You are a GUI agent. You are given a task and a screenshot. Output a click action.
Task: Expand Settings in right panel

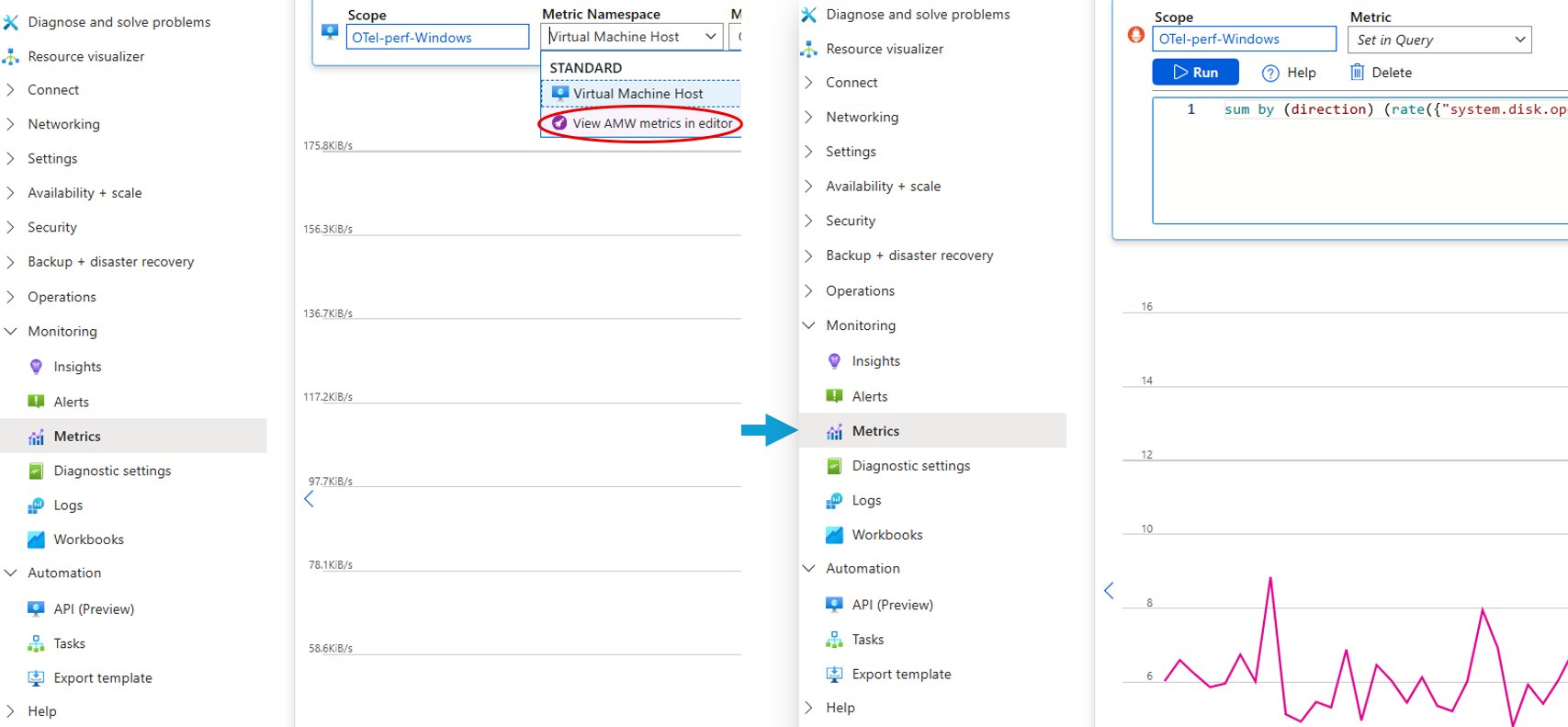pos(808,152)
